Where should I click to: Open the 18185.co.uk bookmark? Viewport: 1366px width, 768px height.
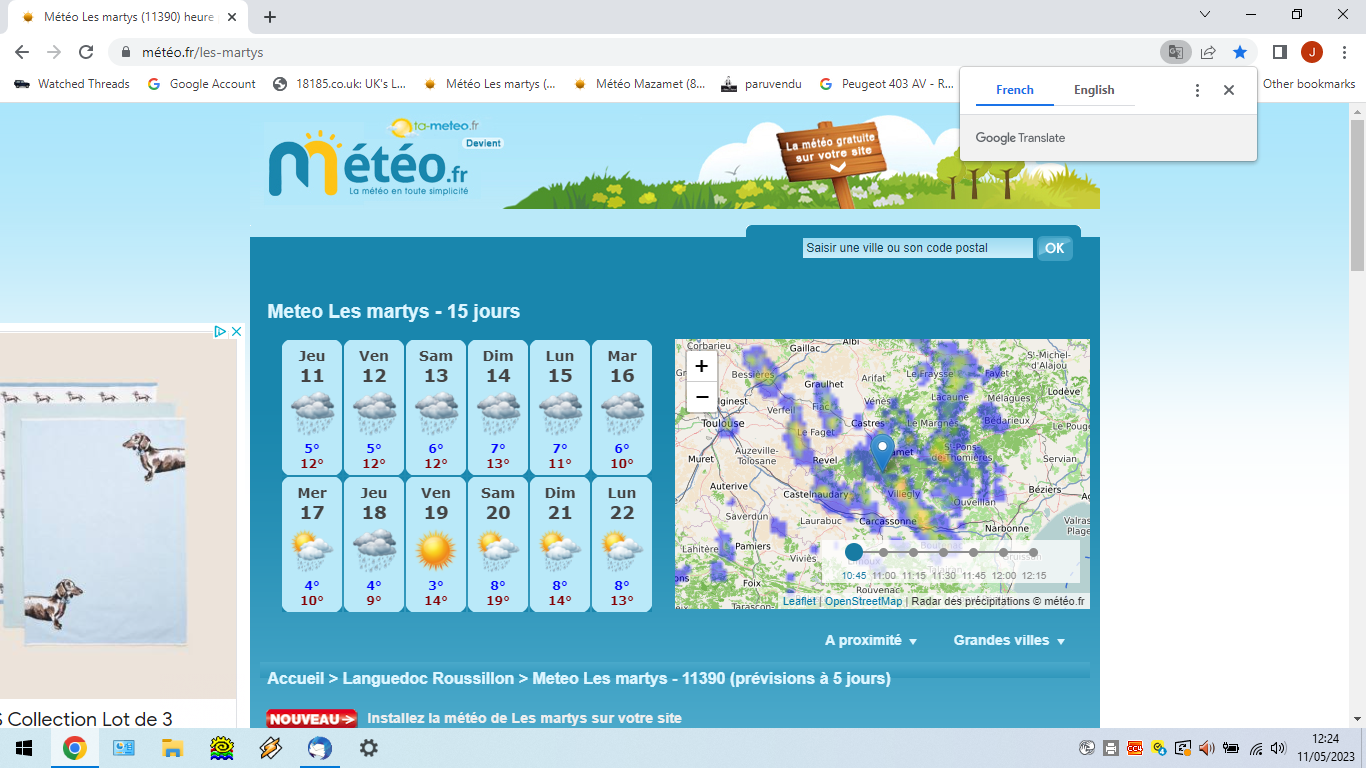tap(340, 84)
